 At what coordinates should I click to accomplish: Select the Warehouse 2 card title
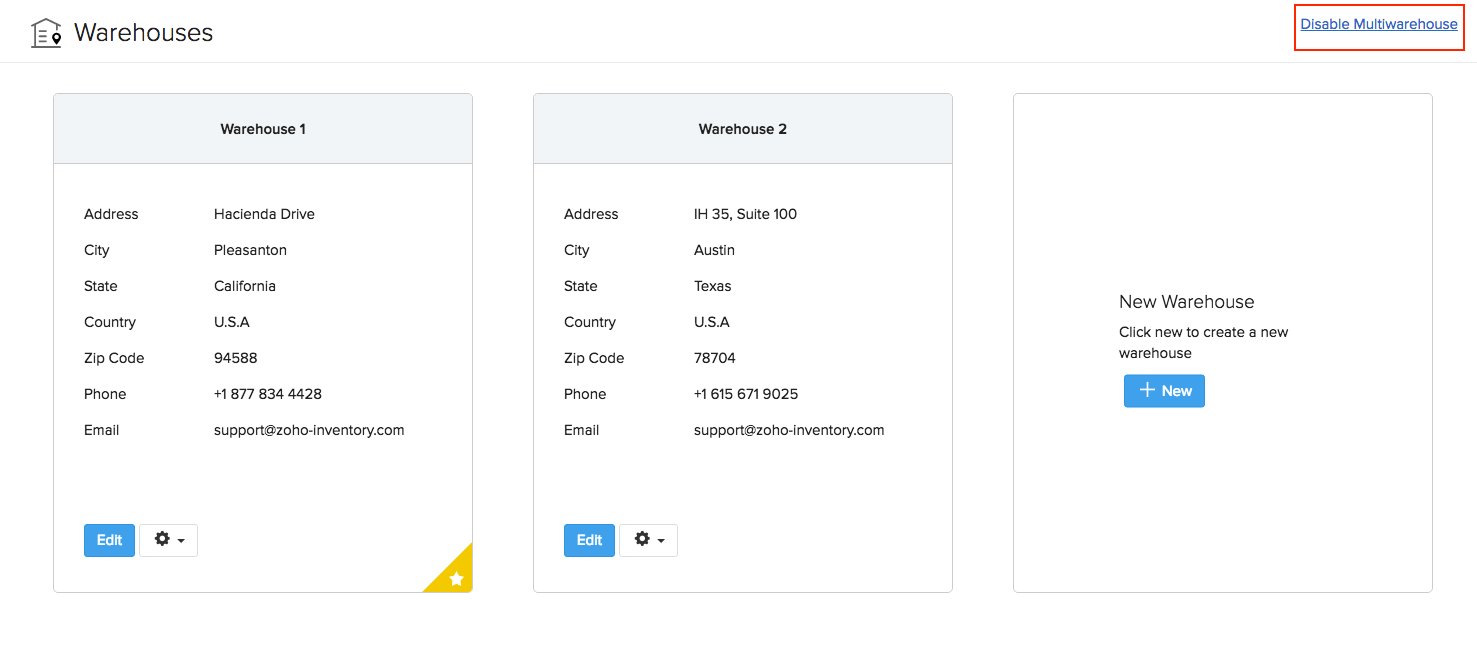(743, 129)
